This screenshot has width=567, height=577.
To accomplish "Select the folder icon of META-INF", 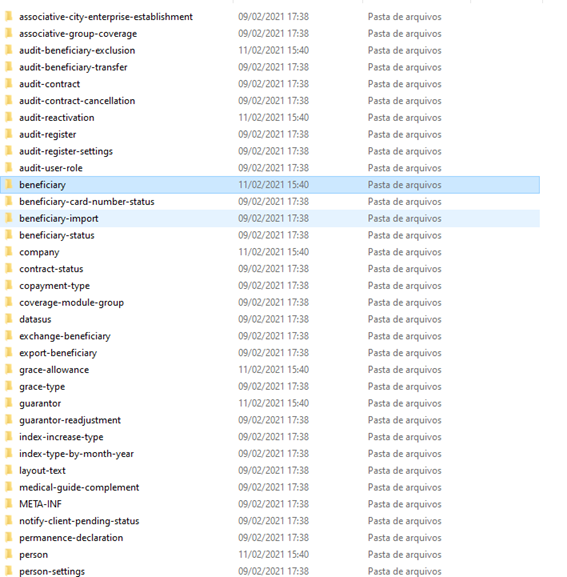I will click(9, 504).
